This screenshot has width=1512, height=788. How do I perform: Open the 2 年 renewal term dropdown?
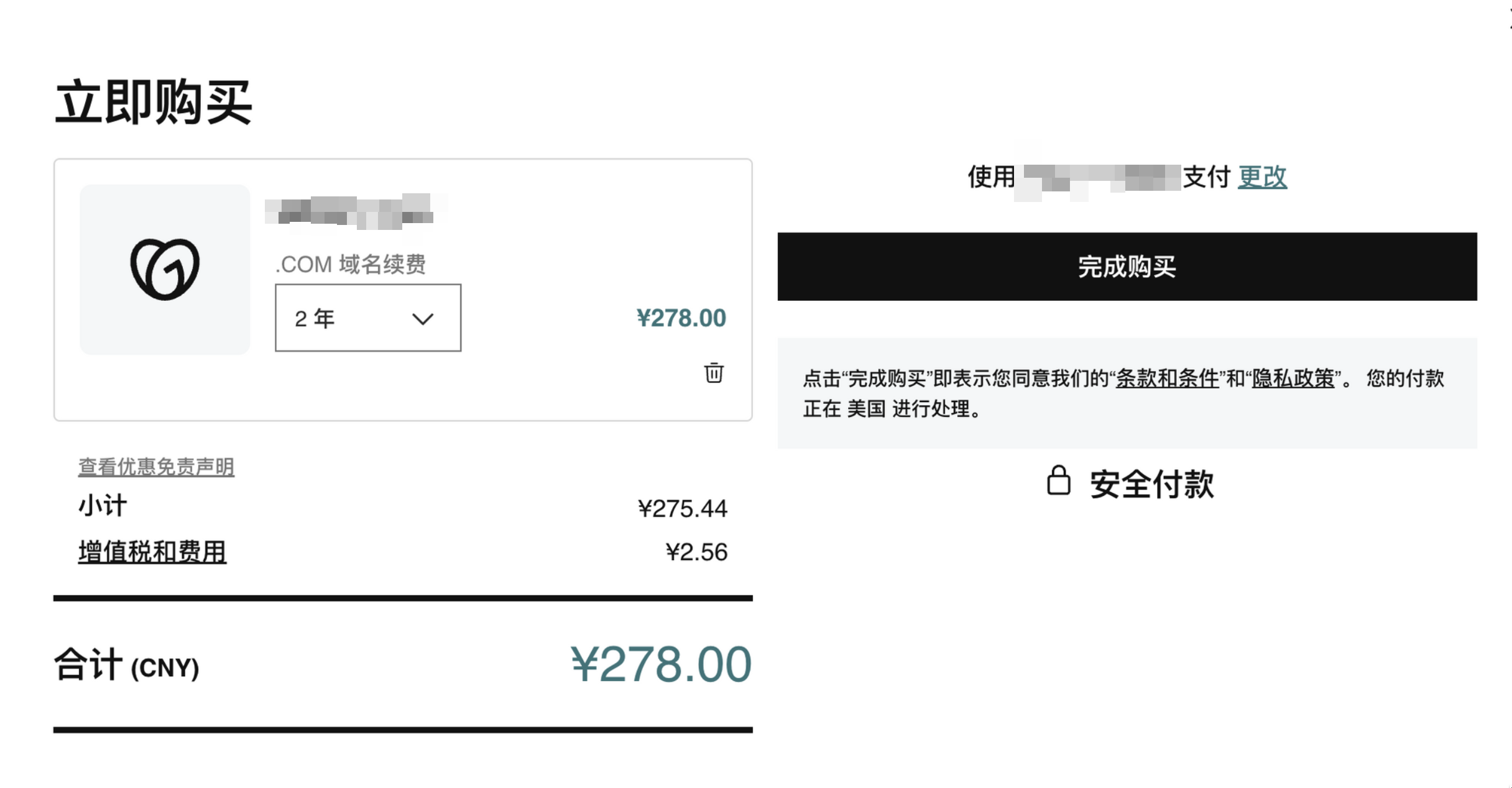point(368,318)
